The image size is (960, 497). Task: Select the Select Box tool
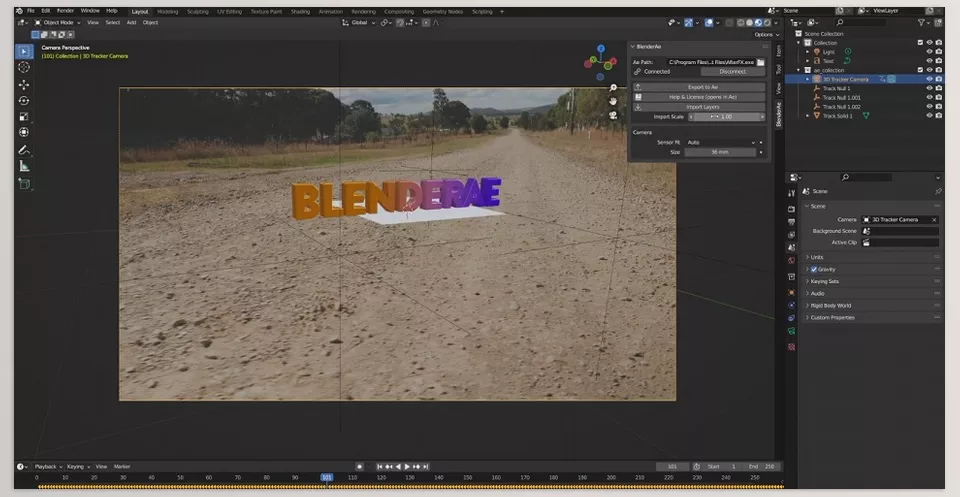[24, 51]
